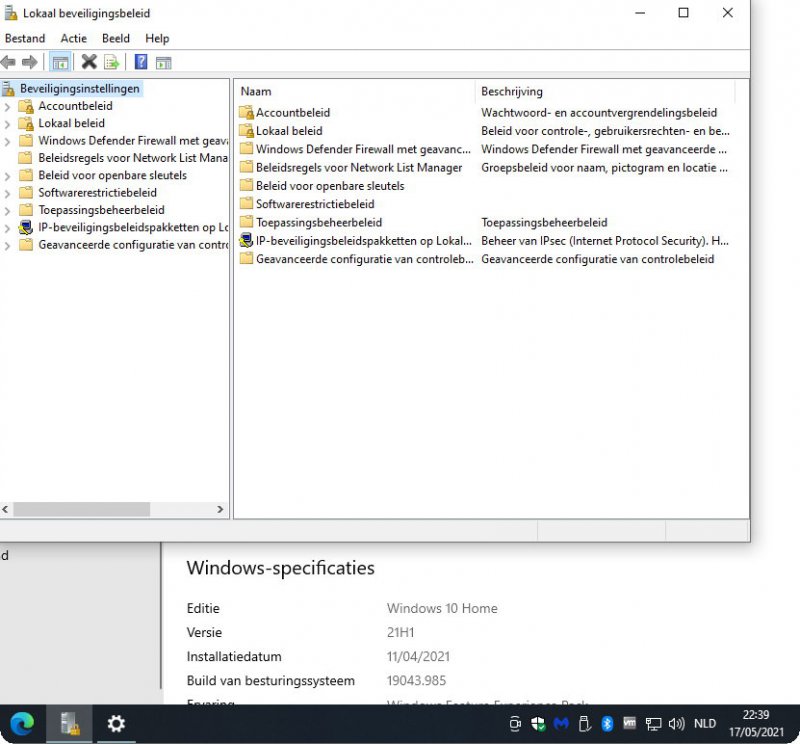
Task: Click the Malwarebytes tray icon
Action: pyautogui.click(x=561, y=723)
